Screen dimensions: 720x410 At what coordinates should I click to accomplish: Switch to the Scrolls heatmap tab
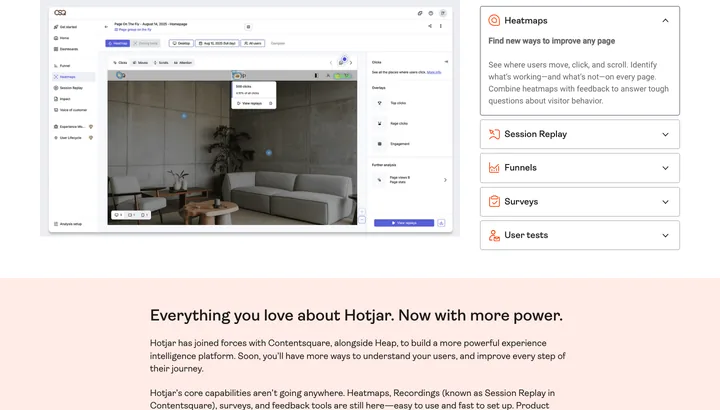[161, 62]
